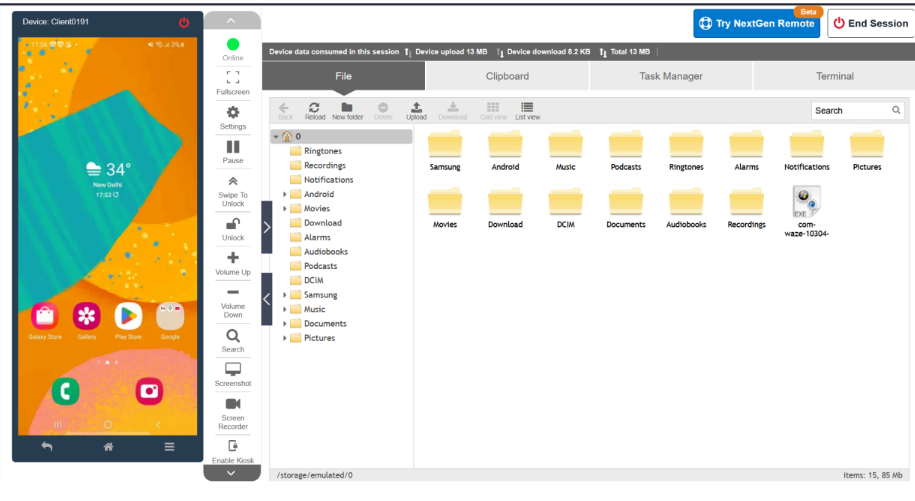Select the com-waze APK file
Screen dimensions: 915x501
[806, 211]
